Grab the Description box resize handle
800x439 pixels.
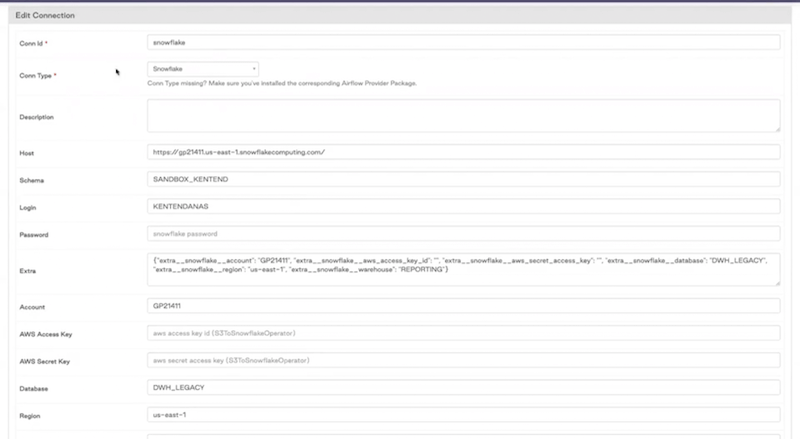776,128
